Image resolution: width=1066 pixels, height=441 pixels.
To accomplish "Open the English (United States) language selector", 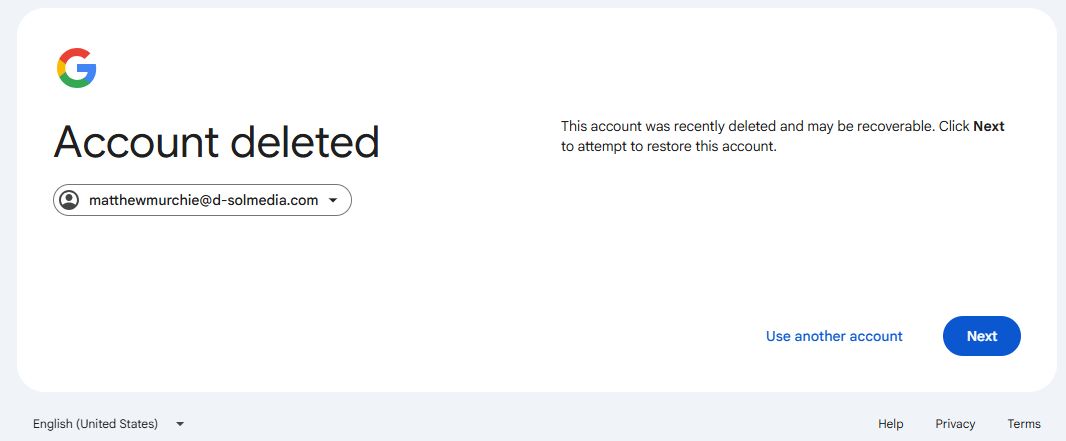I will tap(95, 424).
